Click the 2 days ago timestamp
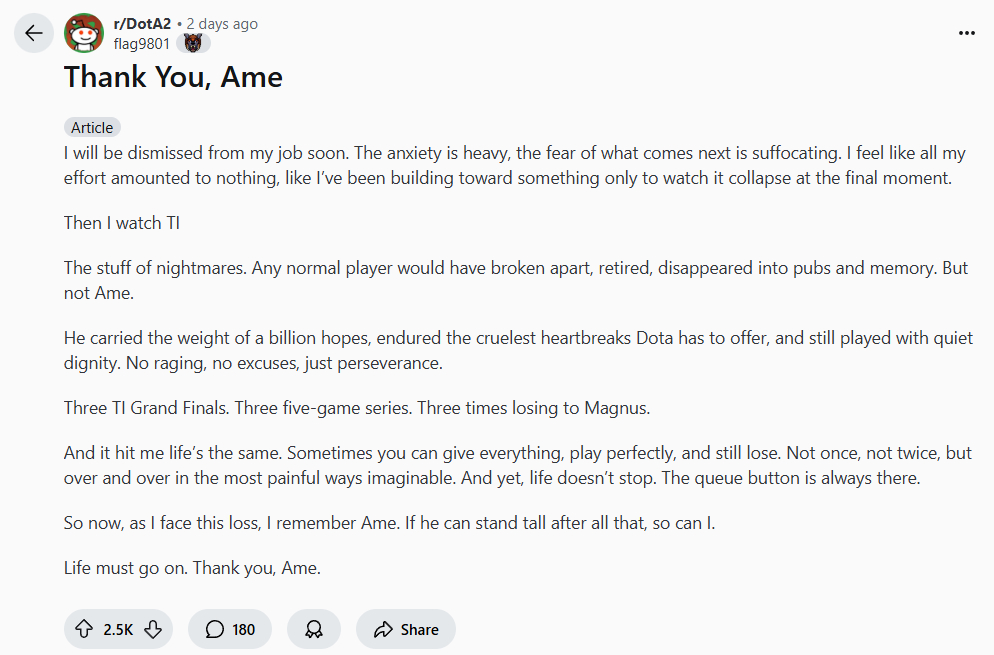Viewport: 994px width, 655px height. pyautogui.click(x=222, y=24)
